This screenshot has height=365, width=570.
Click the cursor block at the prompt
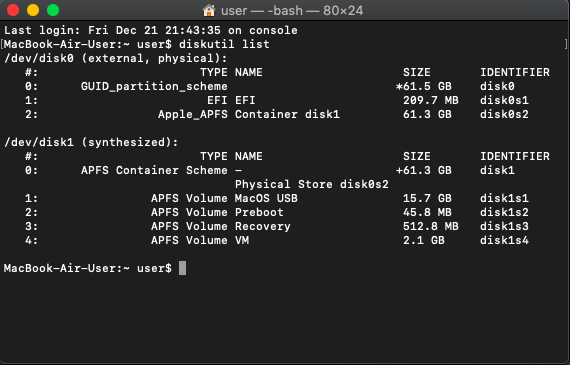182,268
